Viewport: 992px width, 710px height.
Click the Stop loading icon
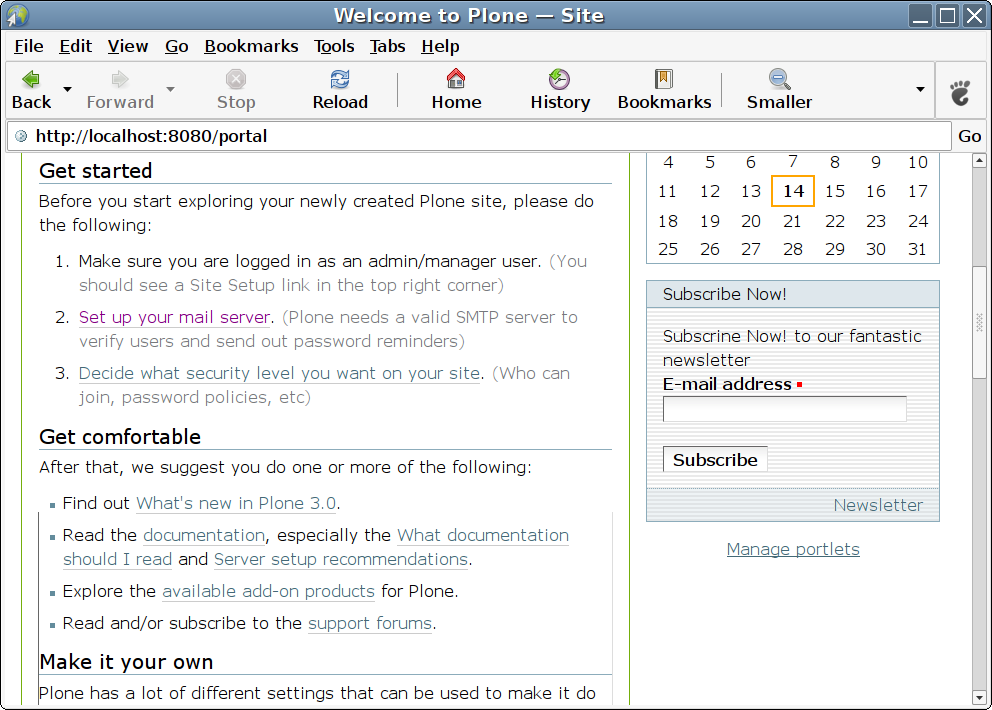pyautogui.click(x=236, y=79)
